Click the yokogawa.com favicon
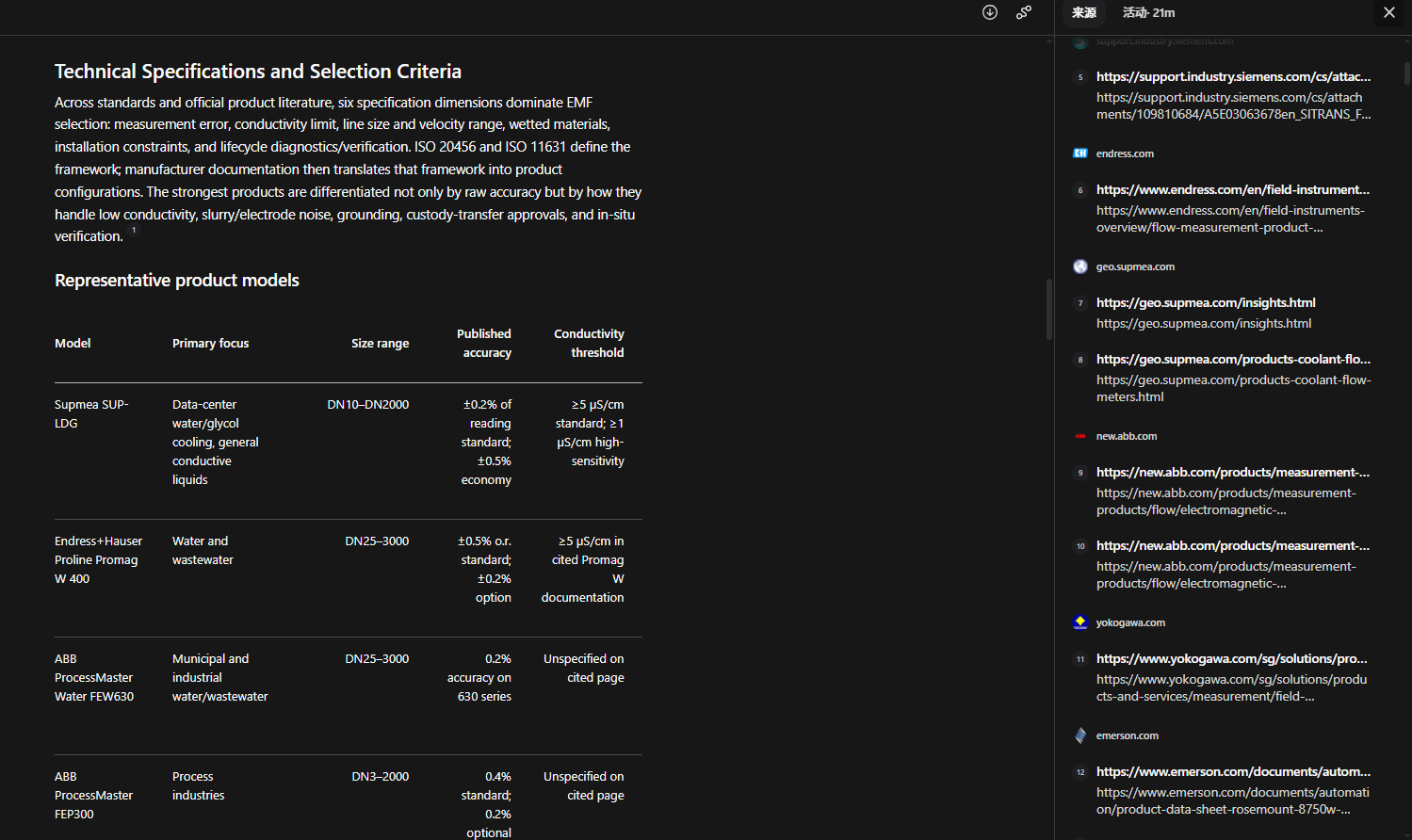 [x=1080, y=622]
